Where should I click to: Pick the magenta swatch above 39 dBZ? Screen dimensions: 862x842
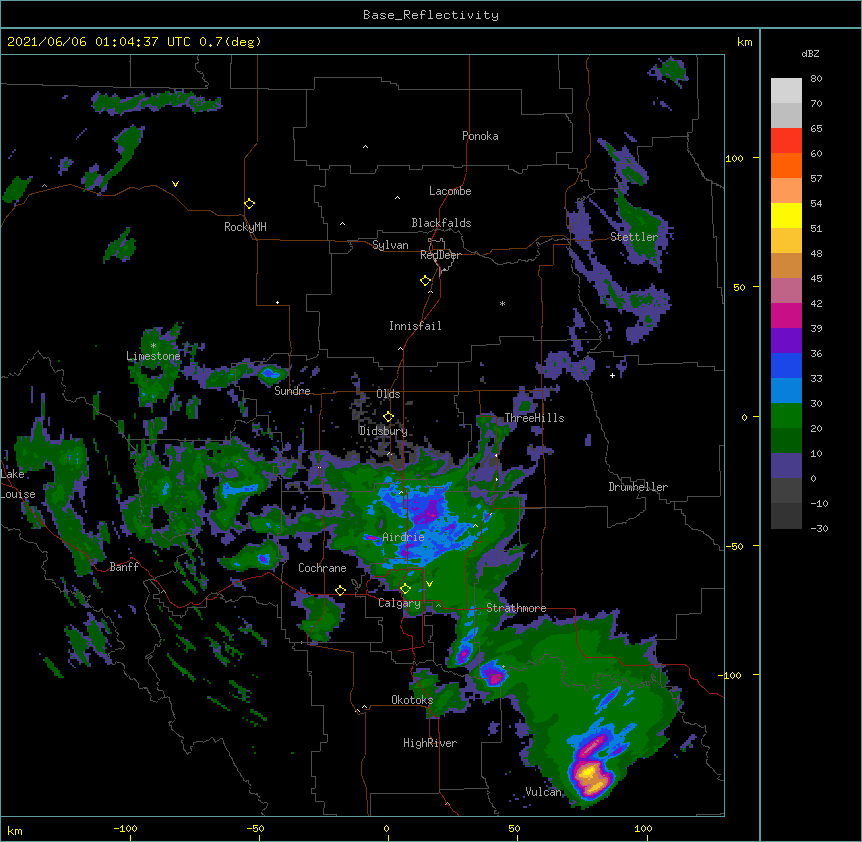[786, 315]
